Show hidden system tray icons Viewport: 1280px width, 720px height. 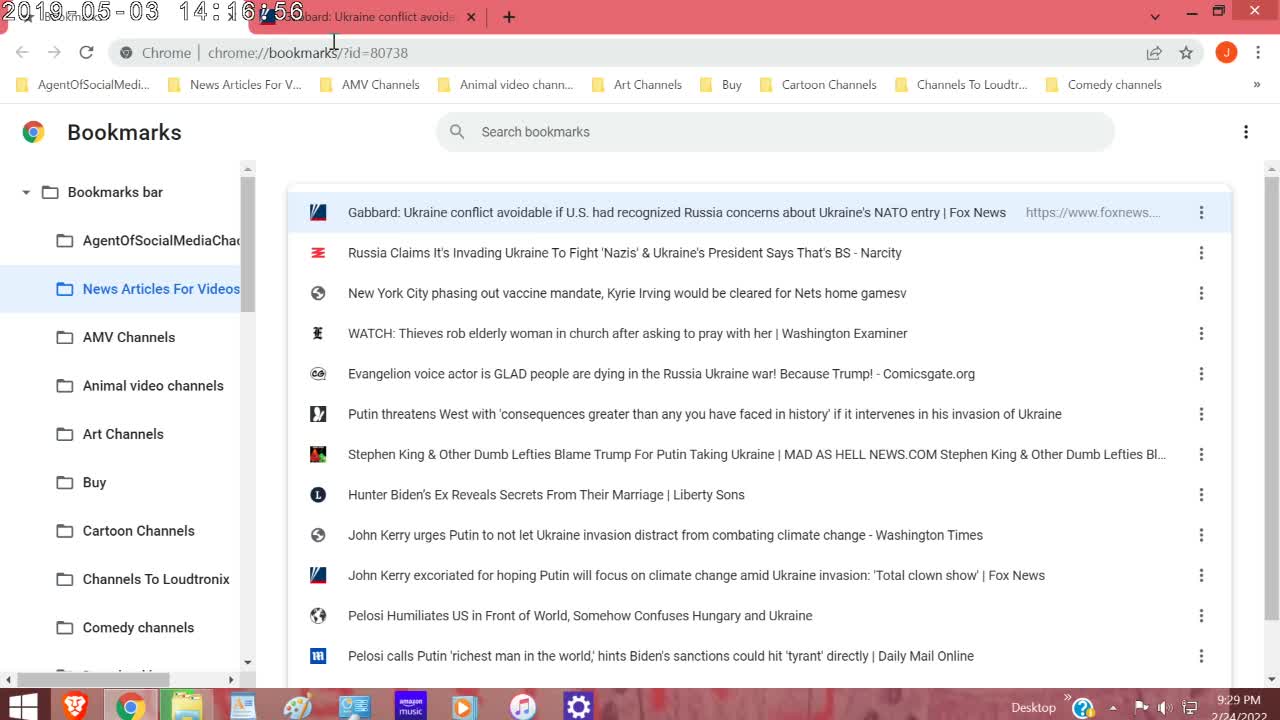click(1113, 708)
